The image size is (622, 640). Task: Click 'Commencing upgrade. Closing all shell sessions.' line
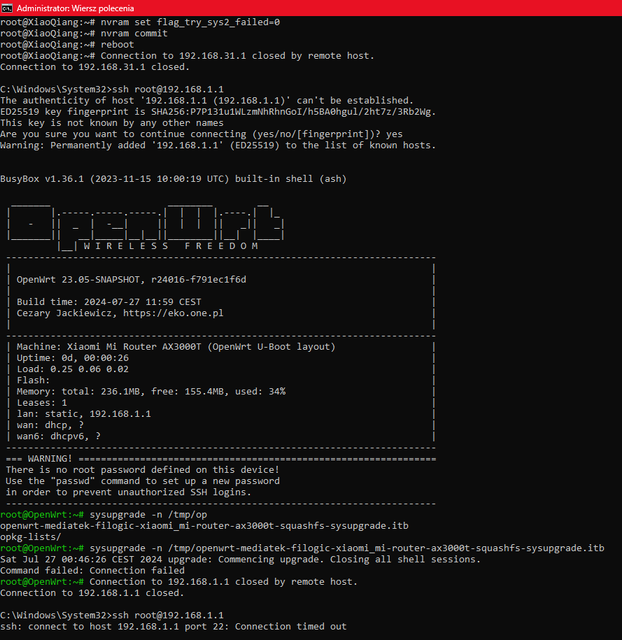(x=240, y=559)
